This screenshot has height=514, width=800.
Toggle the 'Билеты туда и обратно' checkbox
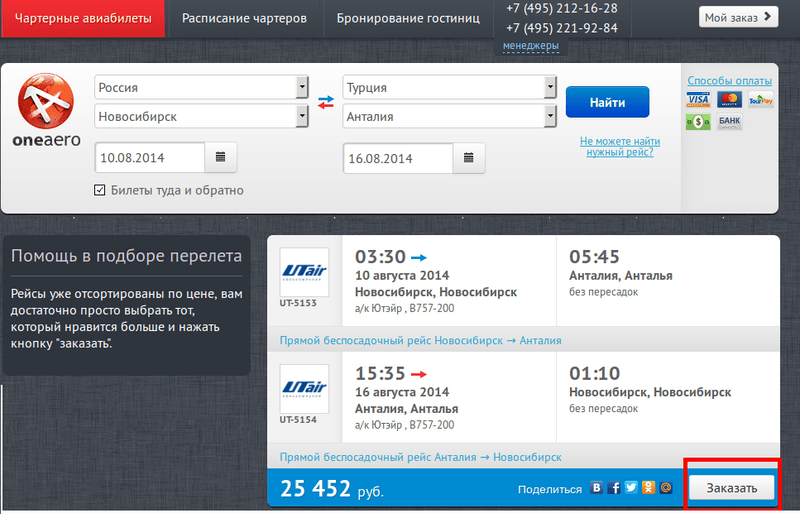pyautogui.click(x=100, y=190)
